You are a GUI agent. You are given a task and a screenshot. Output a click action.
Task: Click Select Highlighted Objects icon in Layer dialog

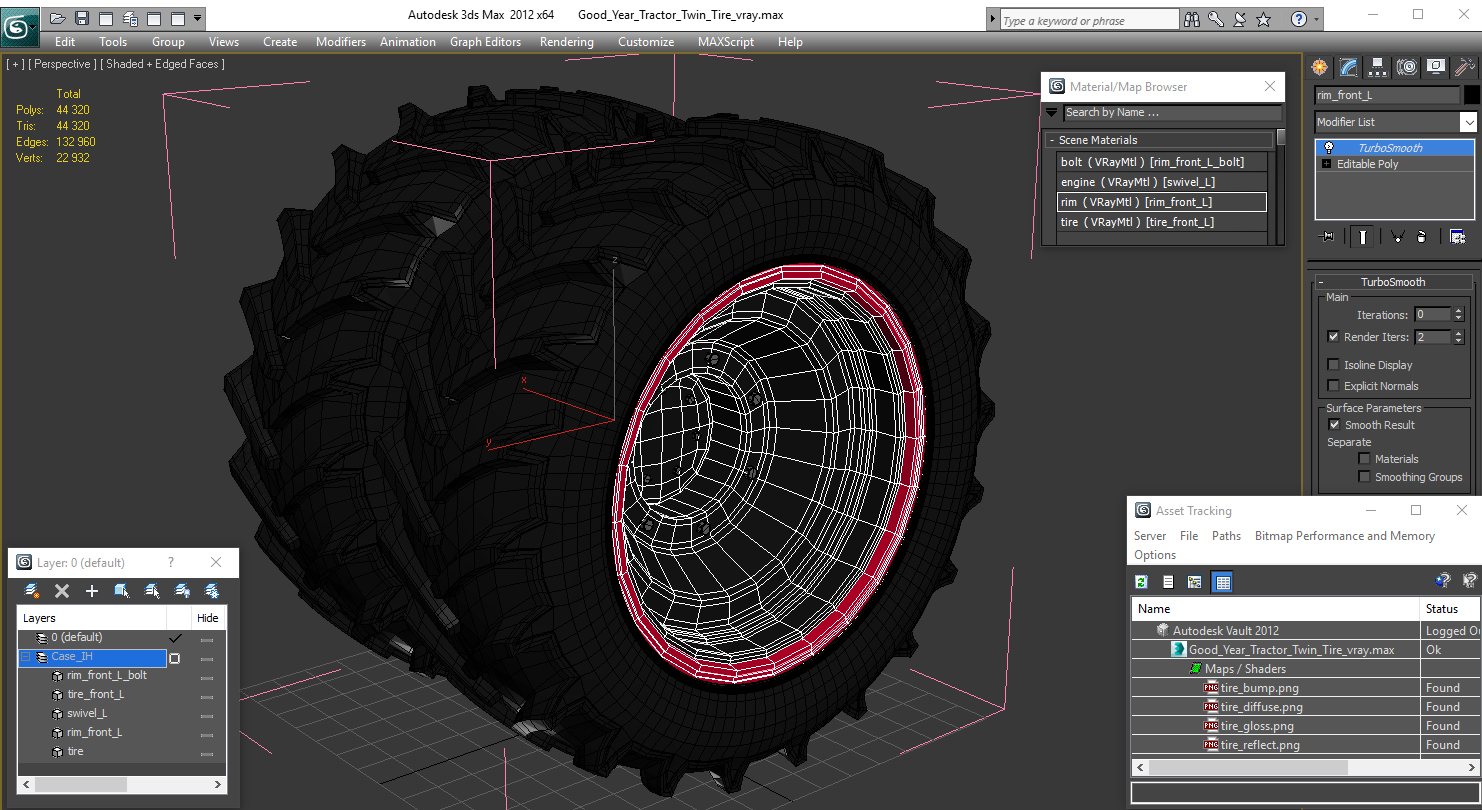pos(121,591)
